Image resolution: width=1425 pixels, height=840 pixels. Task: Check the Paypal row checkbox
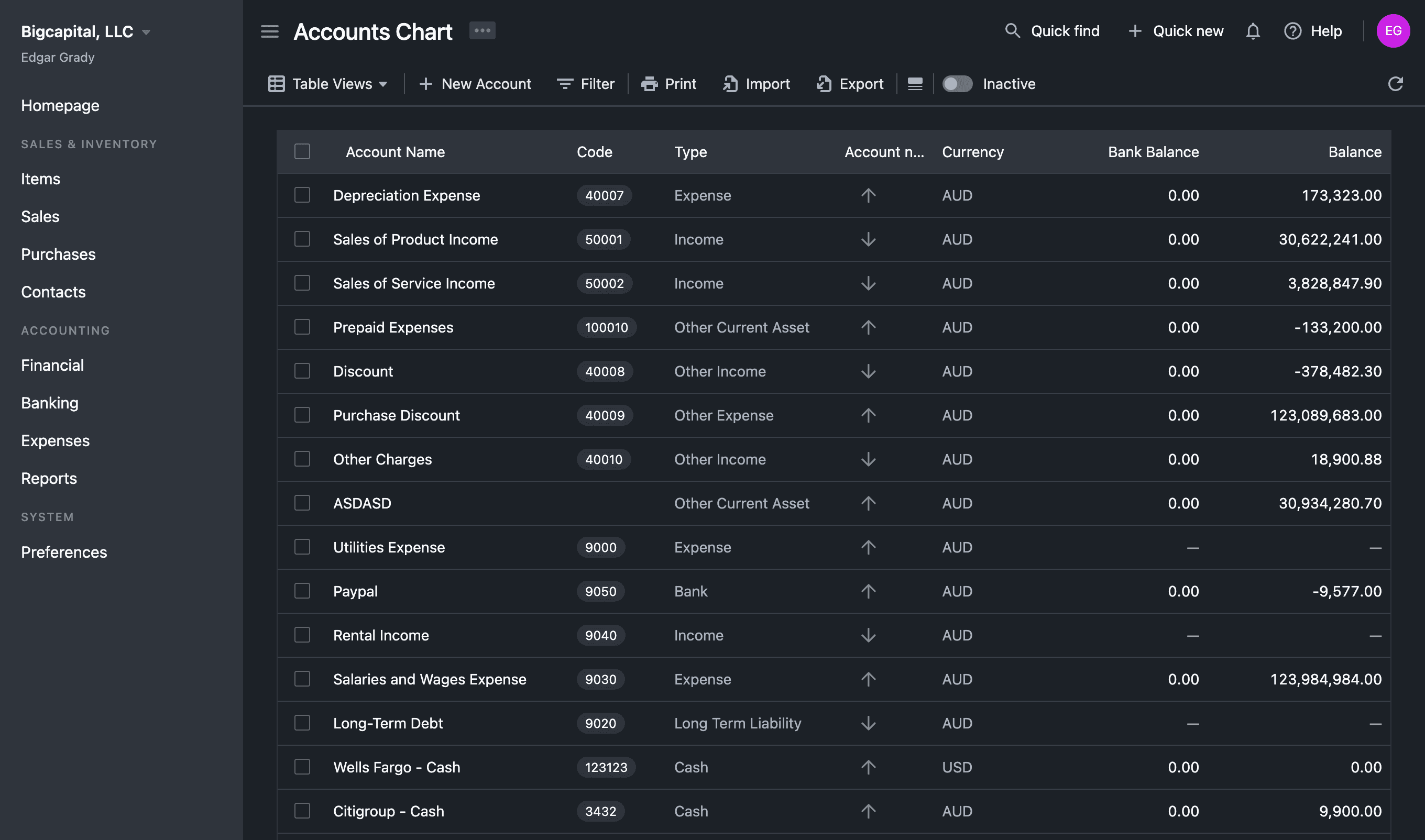point(302,591)
